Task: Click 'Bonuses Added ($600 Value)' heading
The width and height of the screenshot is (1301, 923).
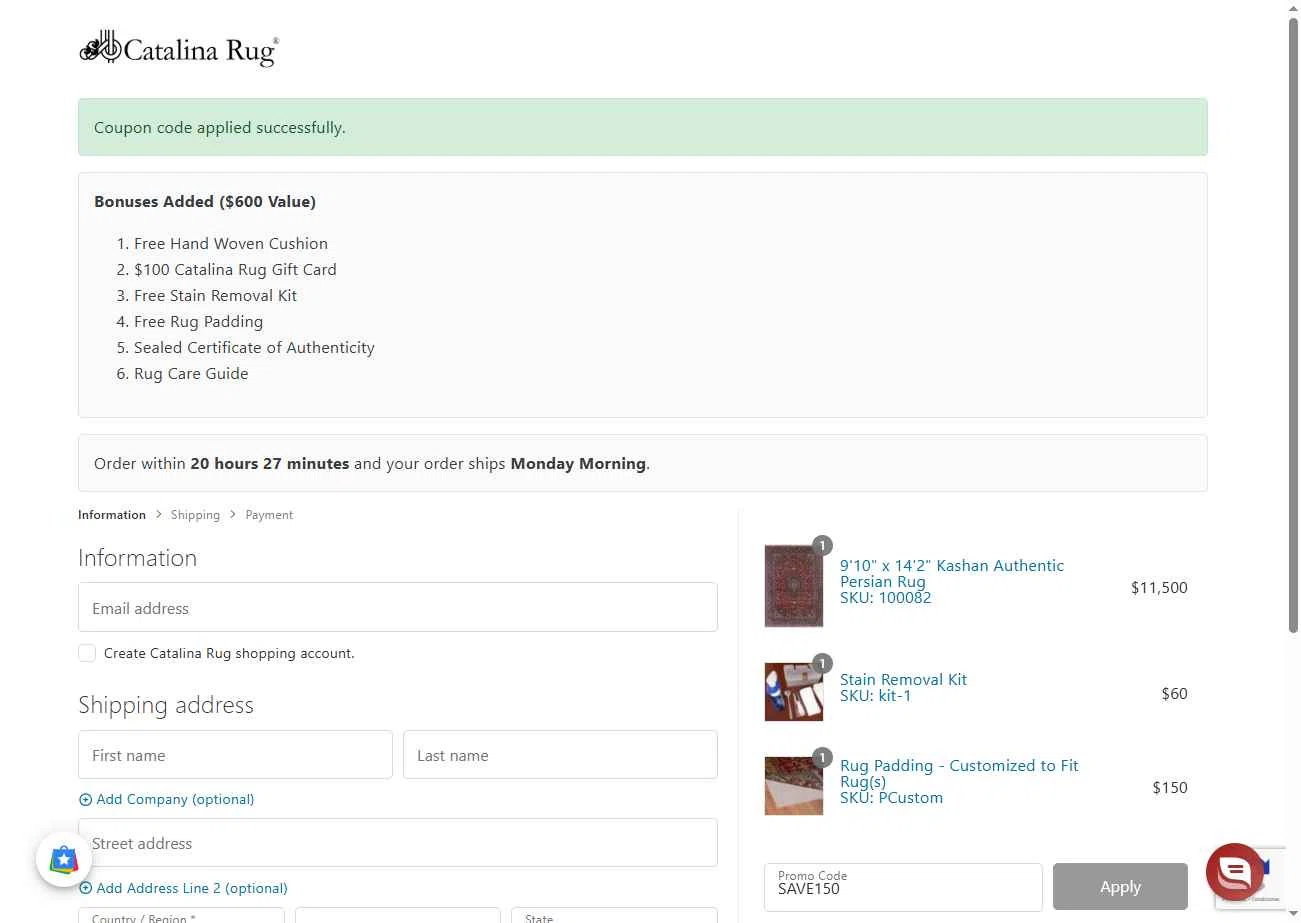Action: [205, 202]
